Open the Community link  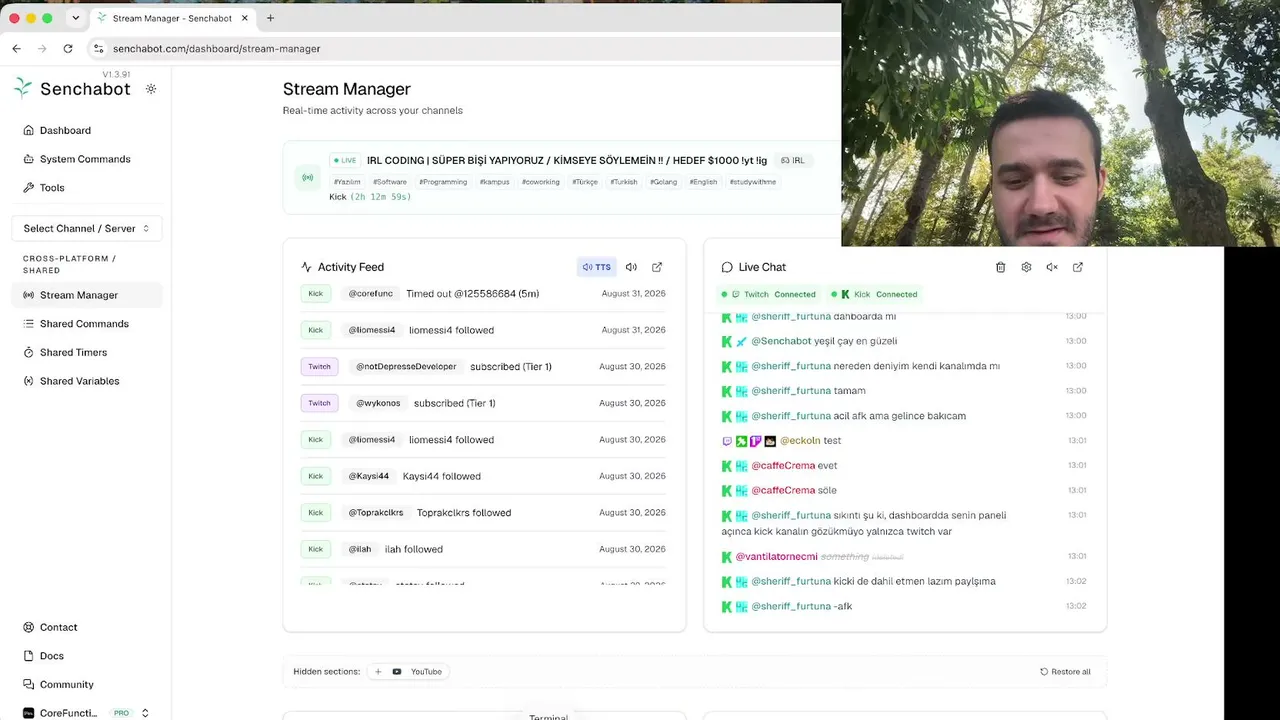[87, 684]
